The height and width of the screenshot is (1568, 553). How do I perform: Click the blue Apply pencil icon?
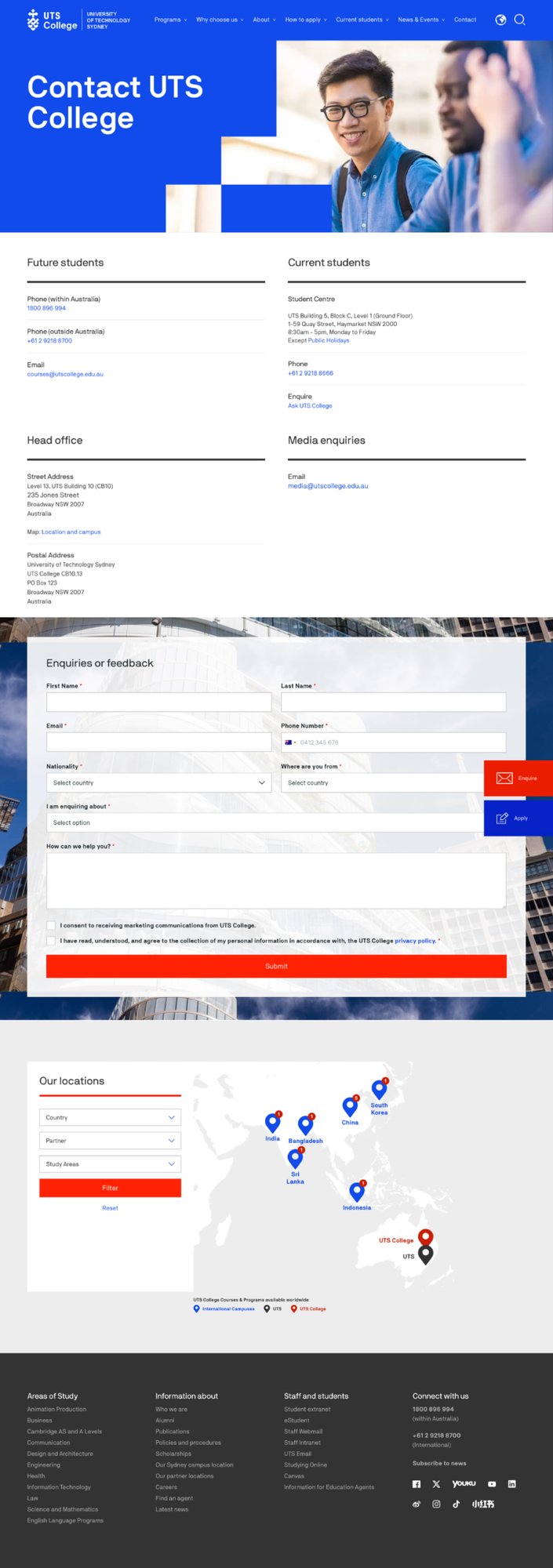point(503,818)
